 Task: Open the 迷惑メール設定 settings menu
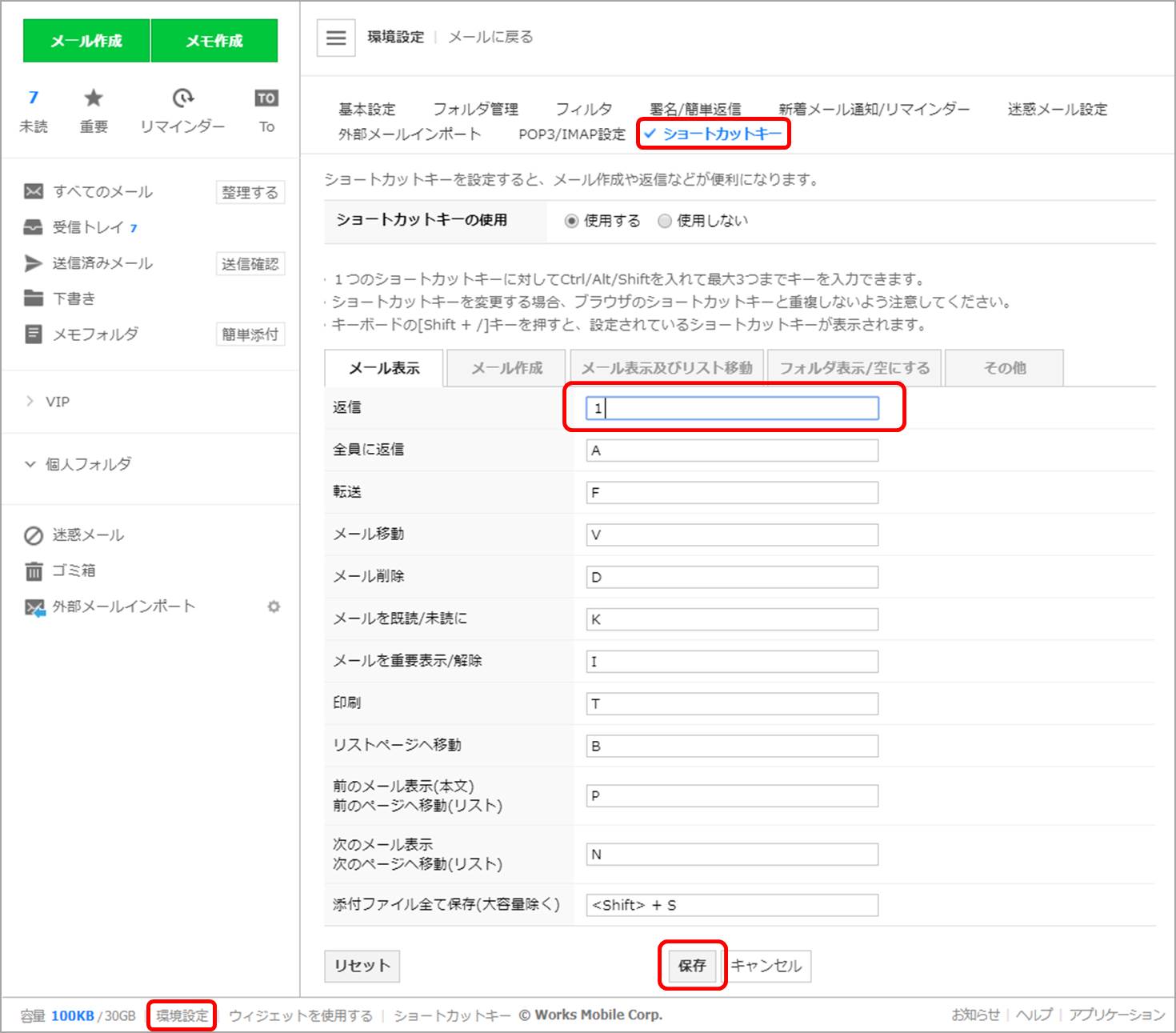coord(1057,110)
